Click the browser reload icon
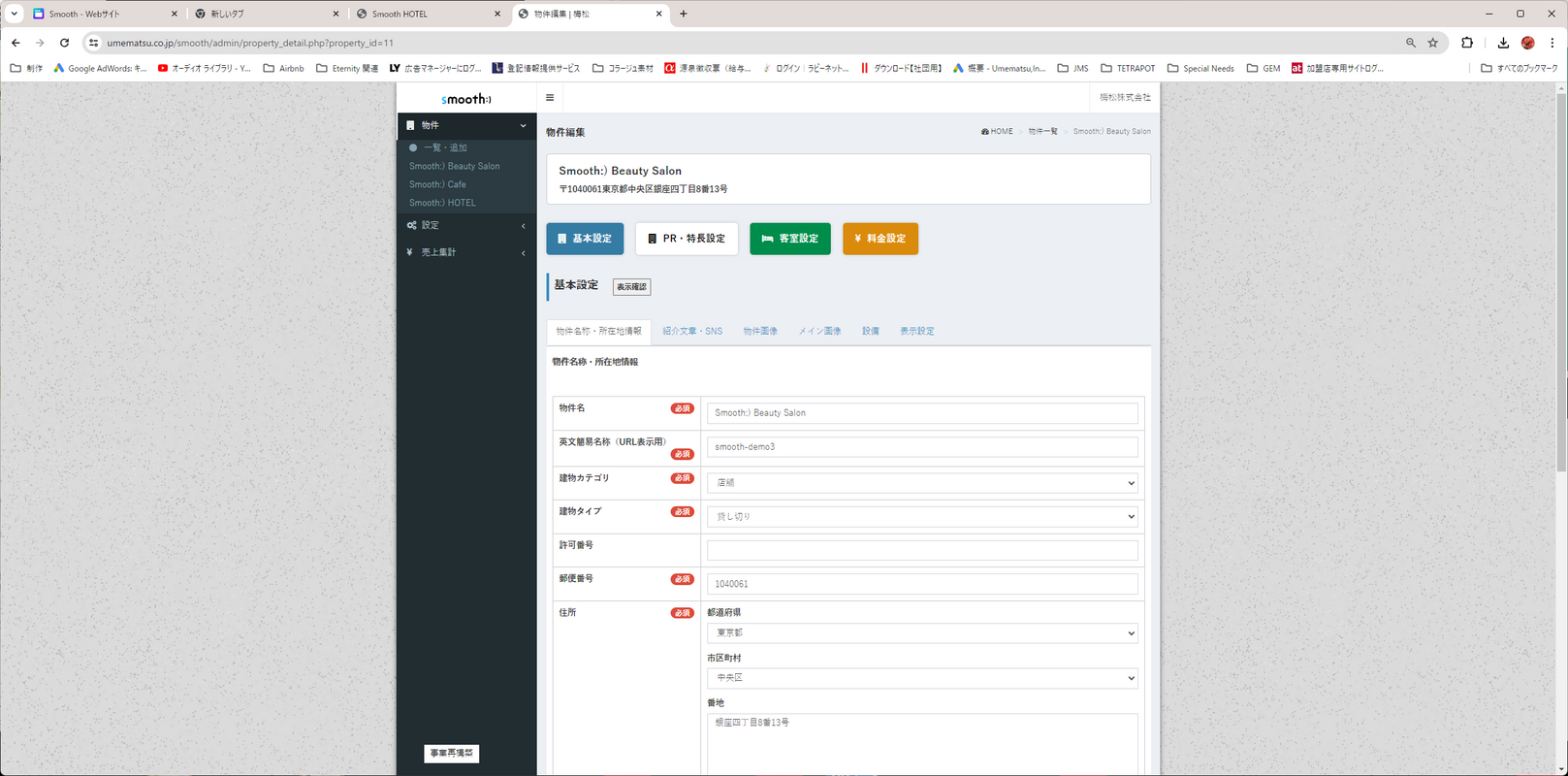 click(x=64, y=43)
